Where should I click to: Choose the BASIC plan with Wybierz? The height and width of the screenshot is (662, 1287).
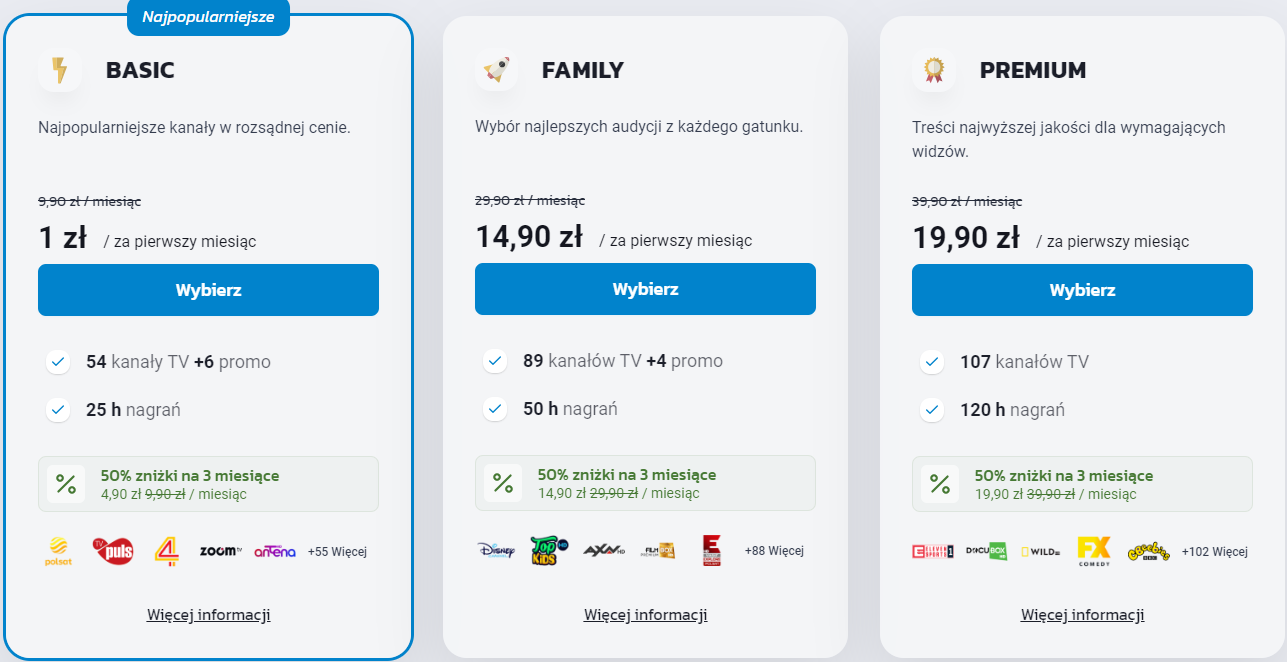pos(208,290)
